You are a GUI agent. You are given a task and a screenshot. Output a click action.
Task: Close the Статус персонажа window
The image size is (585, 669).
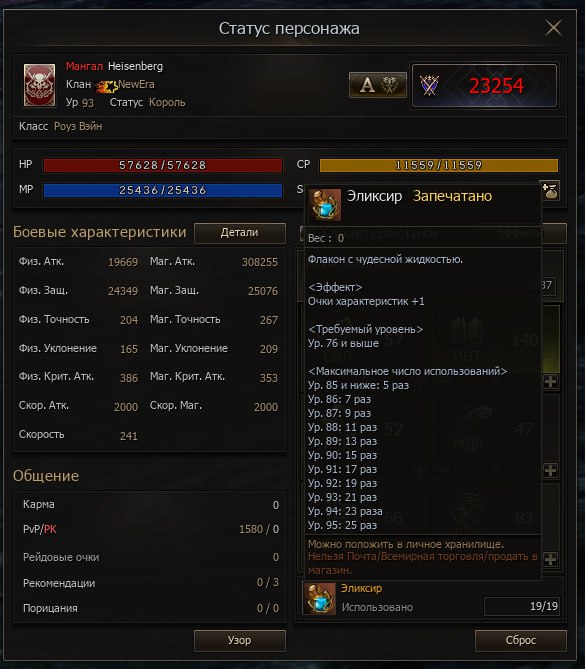[x=553, y=28]
